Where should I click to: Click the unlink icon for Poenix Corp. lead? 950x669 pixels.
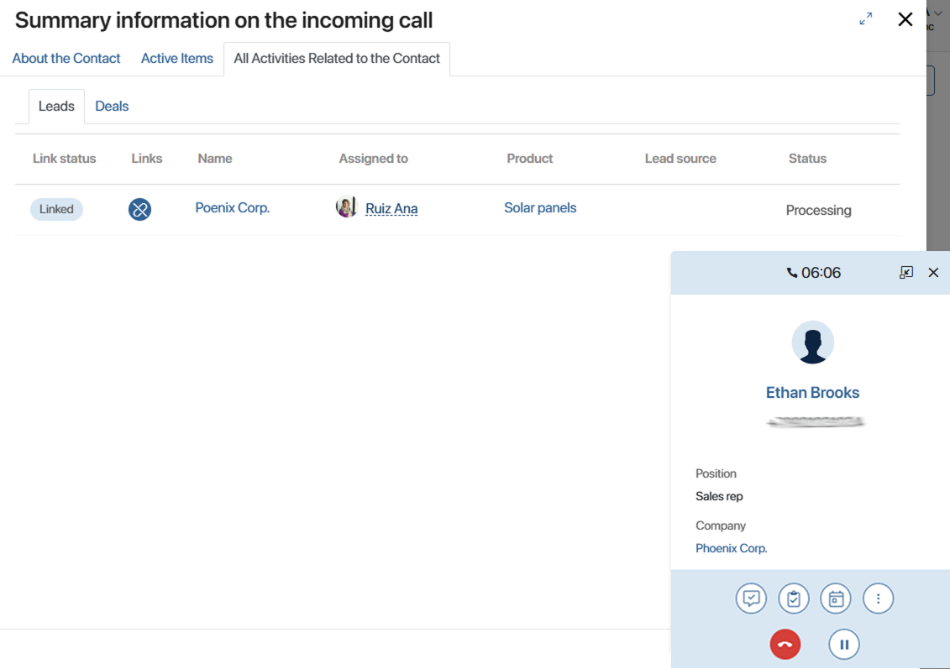click(x=139, y=210)
